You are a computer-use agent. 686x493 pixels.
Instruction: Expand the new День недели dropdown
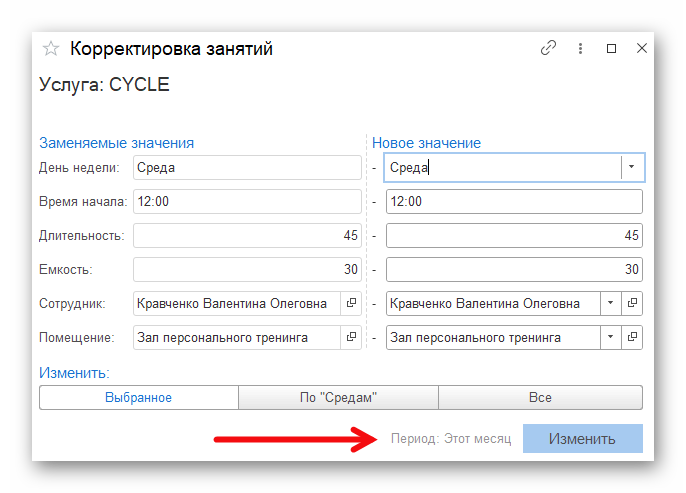(x=632, y=167)
